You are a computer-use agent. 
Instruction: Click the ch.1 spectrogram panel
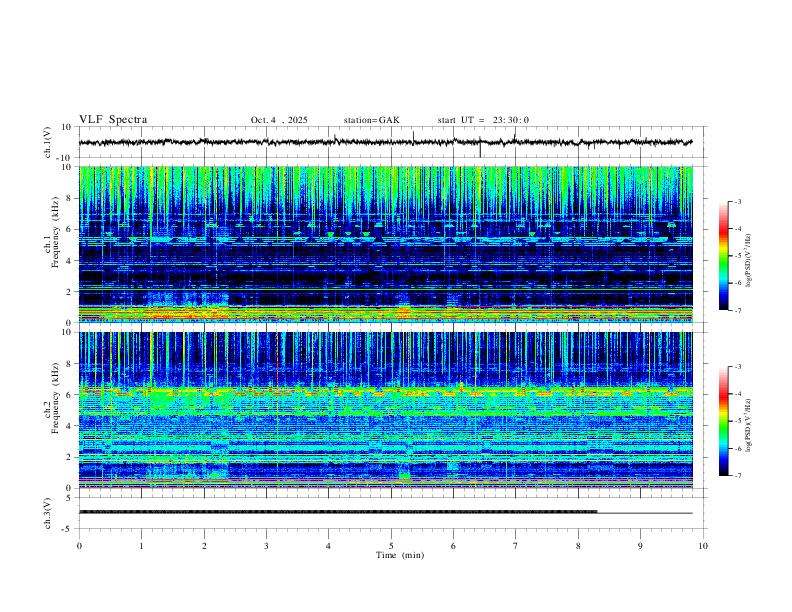[385, 244]
